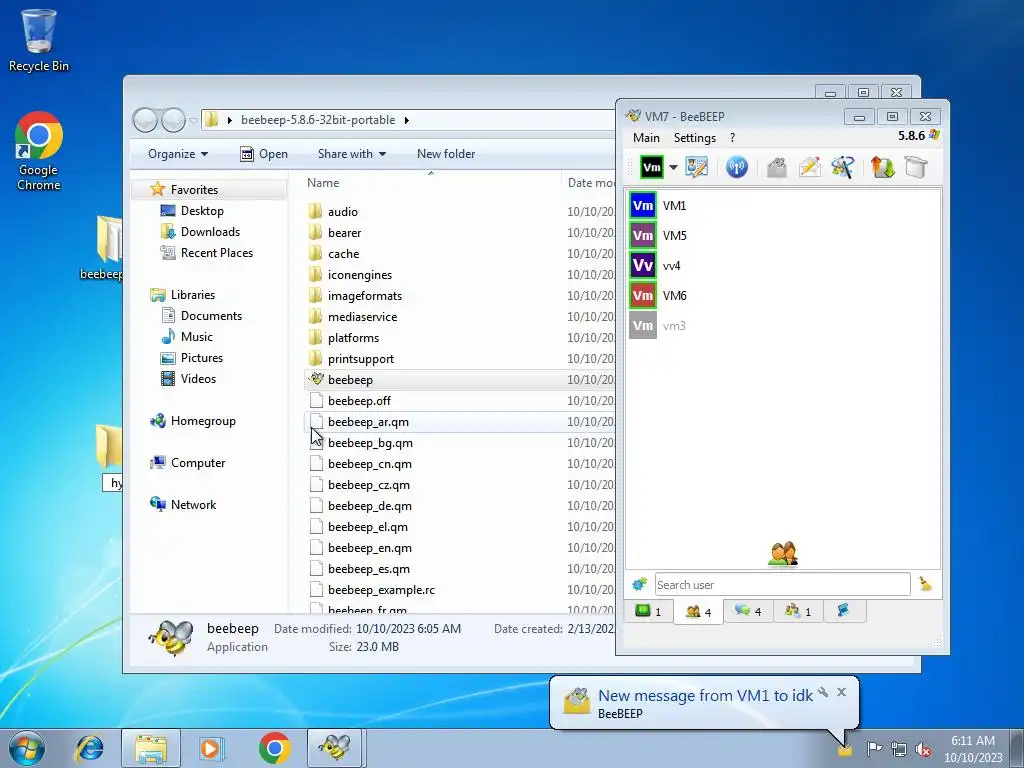Open the Settings menu in BeeBEEP
The image size is (1024, 768).
click(695, 138)
